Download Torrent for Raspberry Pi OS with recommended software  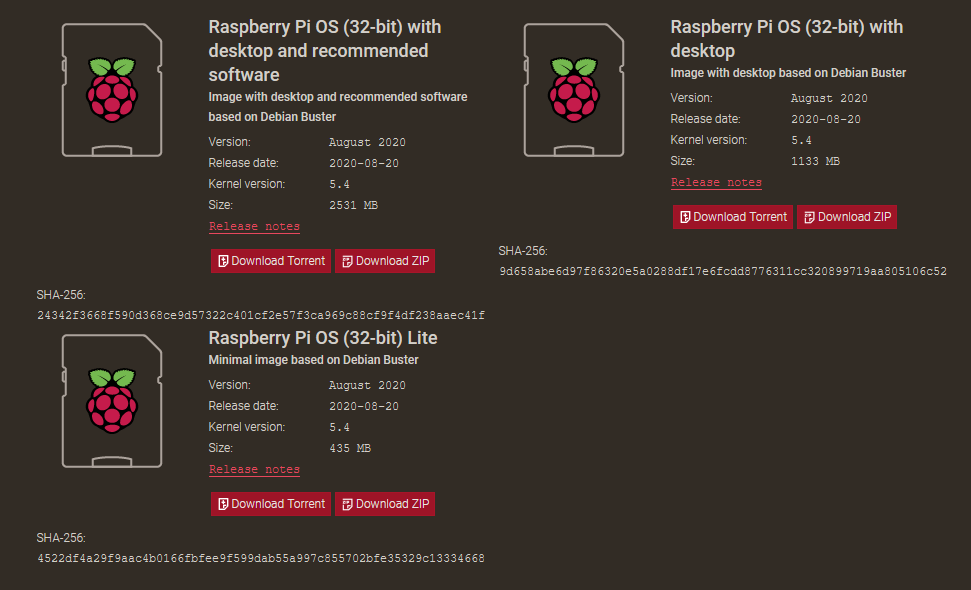coord(271,260)
